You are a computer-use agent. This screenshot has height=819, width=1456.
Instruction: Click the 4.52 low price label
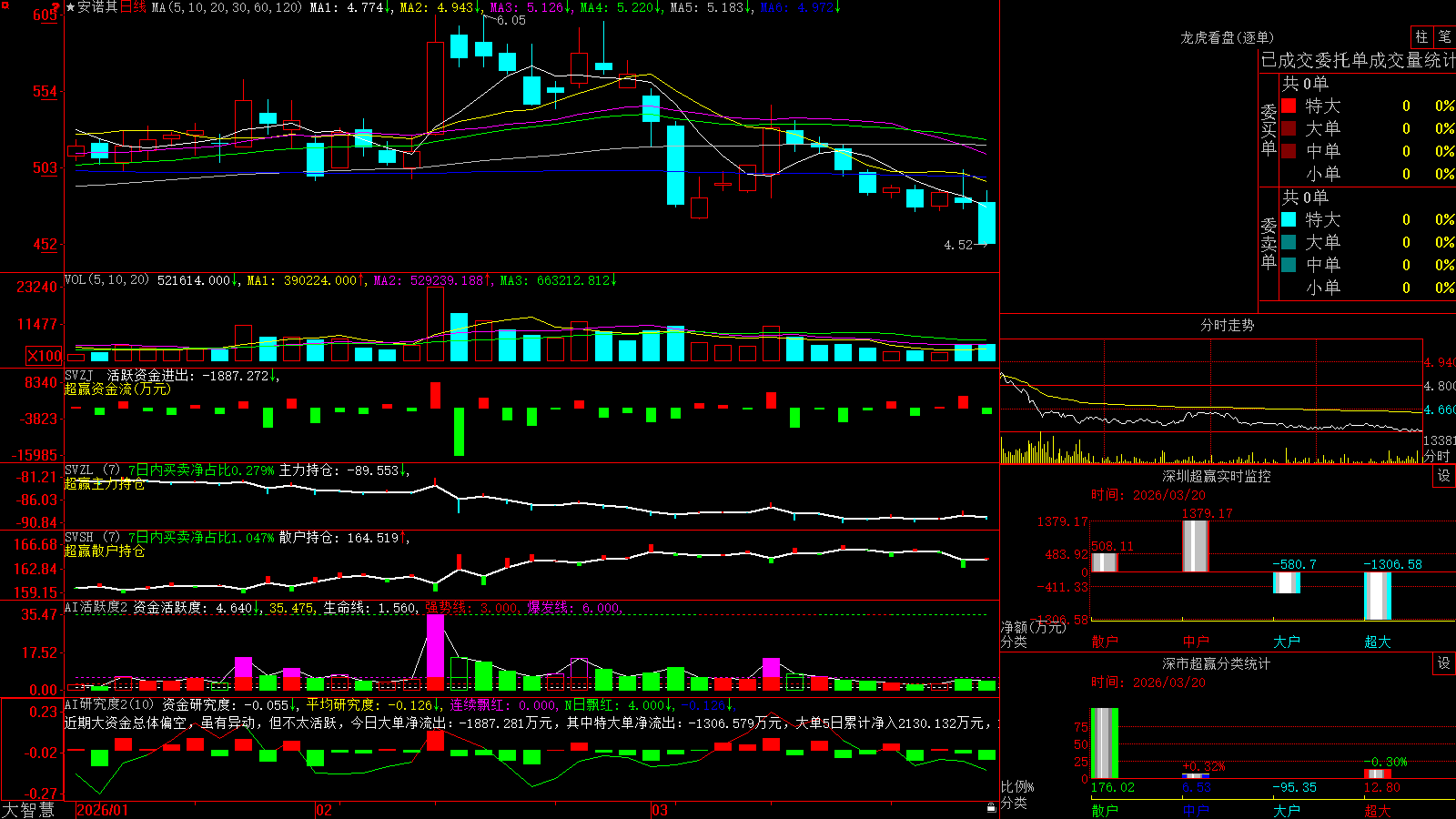tap(958, 245)
